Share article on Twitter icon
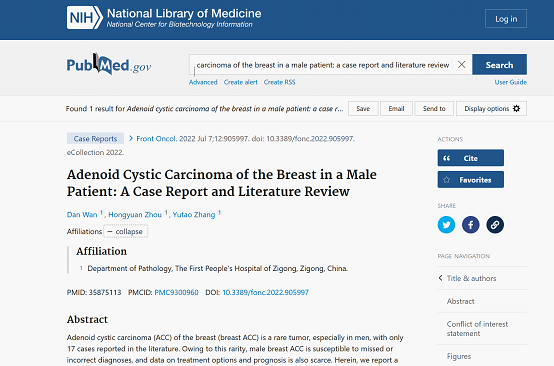 point(446,225)
